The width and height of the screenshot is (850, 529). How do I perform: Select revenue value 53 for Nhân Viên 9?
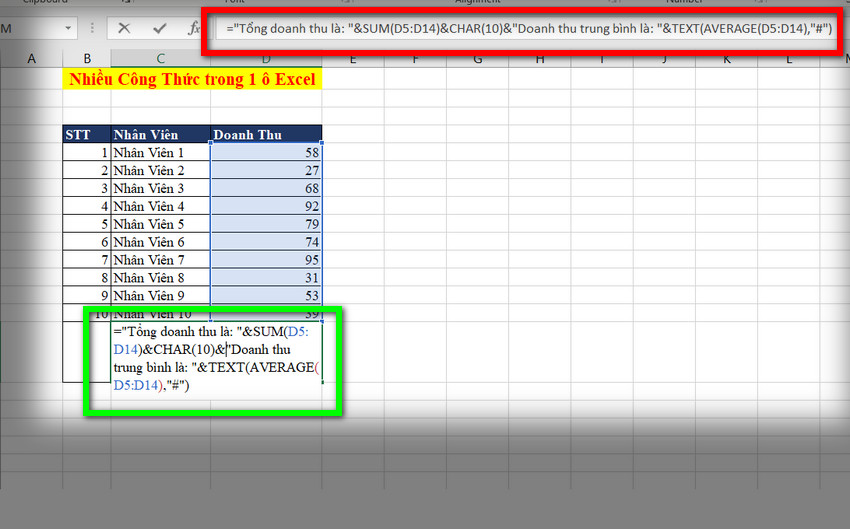point(266,295)
